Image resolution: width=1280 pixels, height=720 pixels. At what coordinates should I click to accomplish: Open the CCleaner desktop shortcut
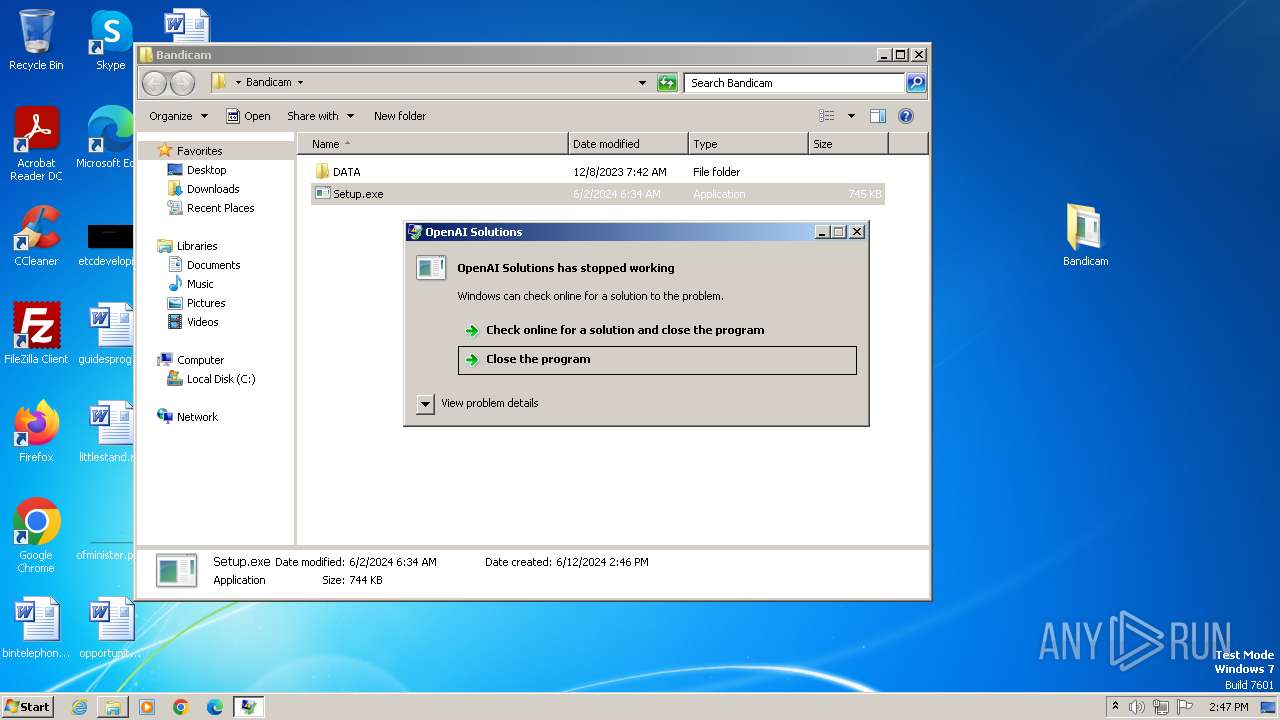tap(36, 236)
